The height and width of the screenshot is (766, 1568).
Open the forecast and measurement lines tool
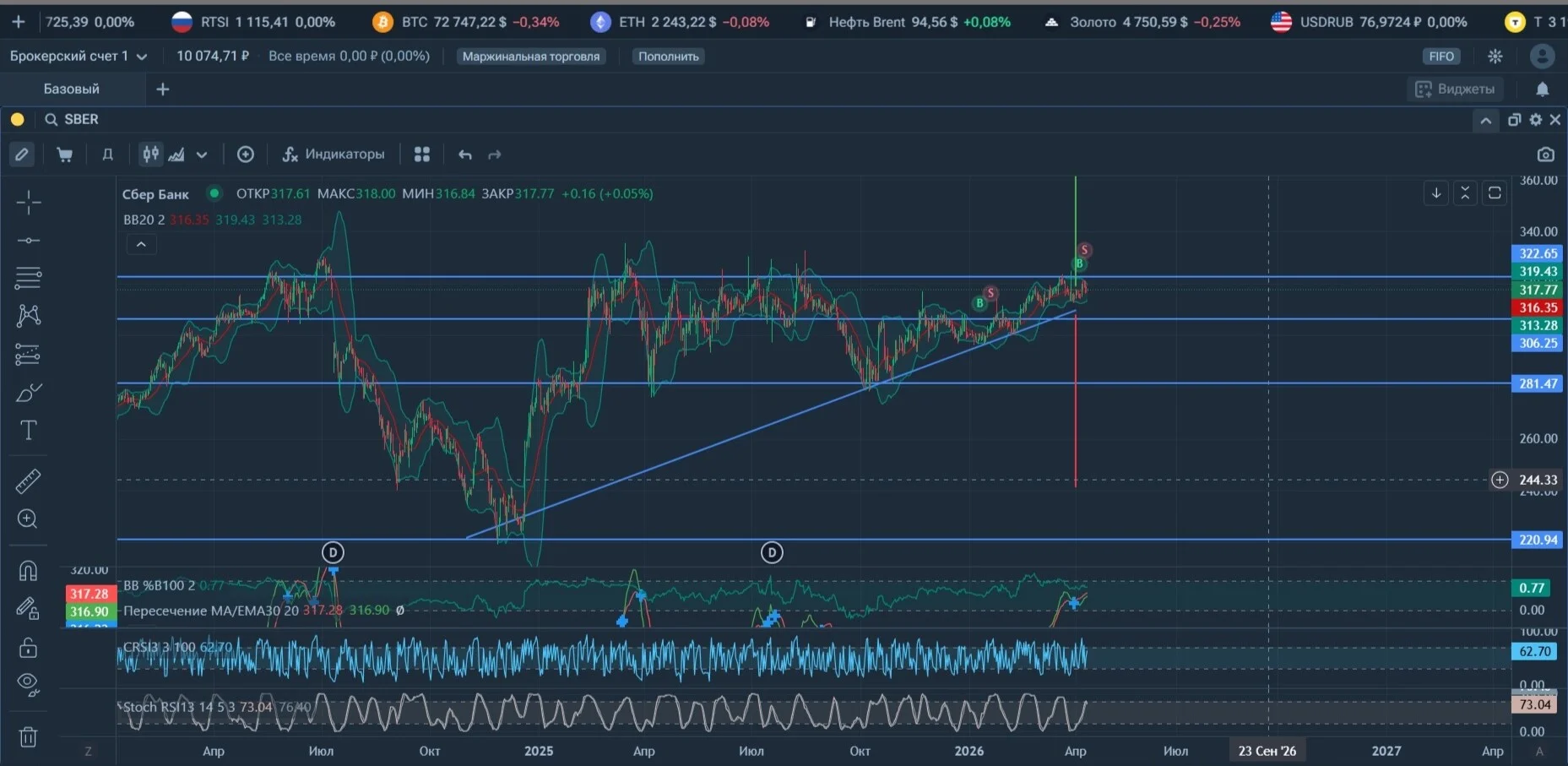(28, 355)
